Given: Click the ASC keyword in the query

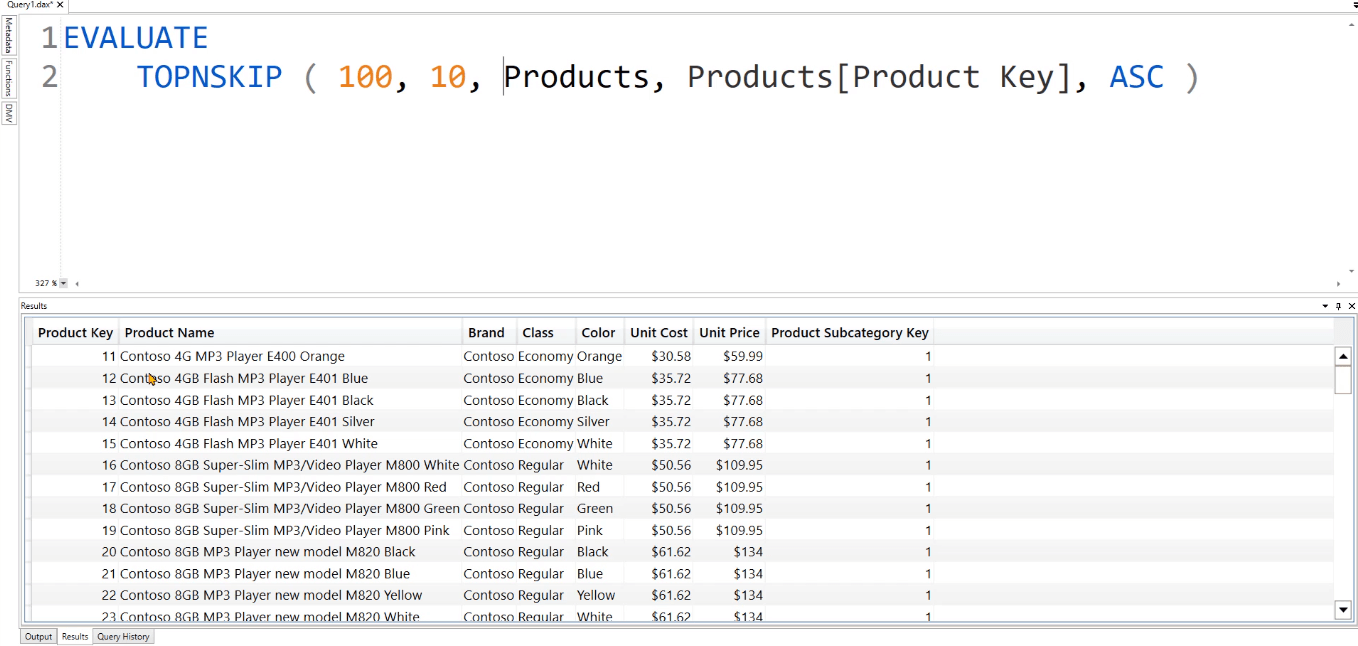Looking at the screenshot, I should click(1137, 77).
